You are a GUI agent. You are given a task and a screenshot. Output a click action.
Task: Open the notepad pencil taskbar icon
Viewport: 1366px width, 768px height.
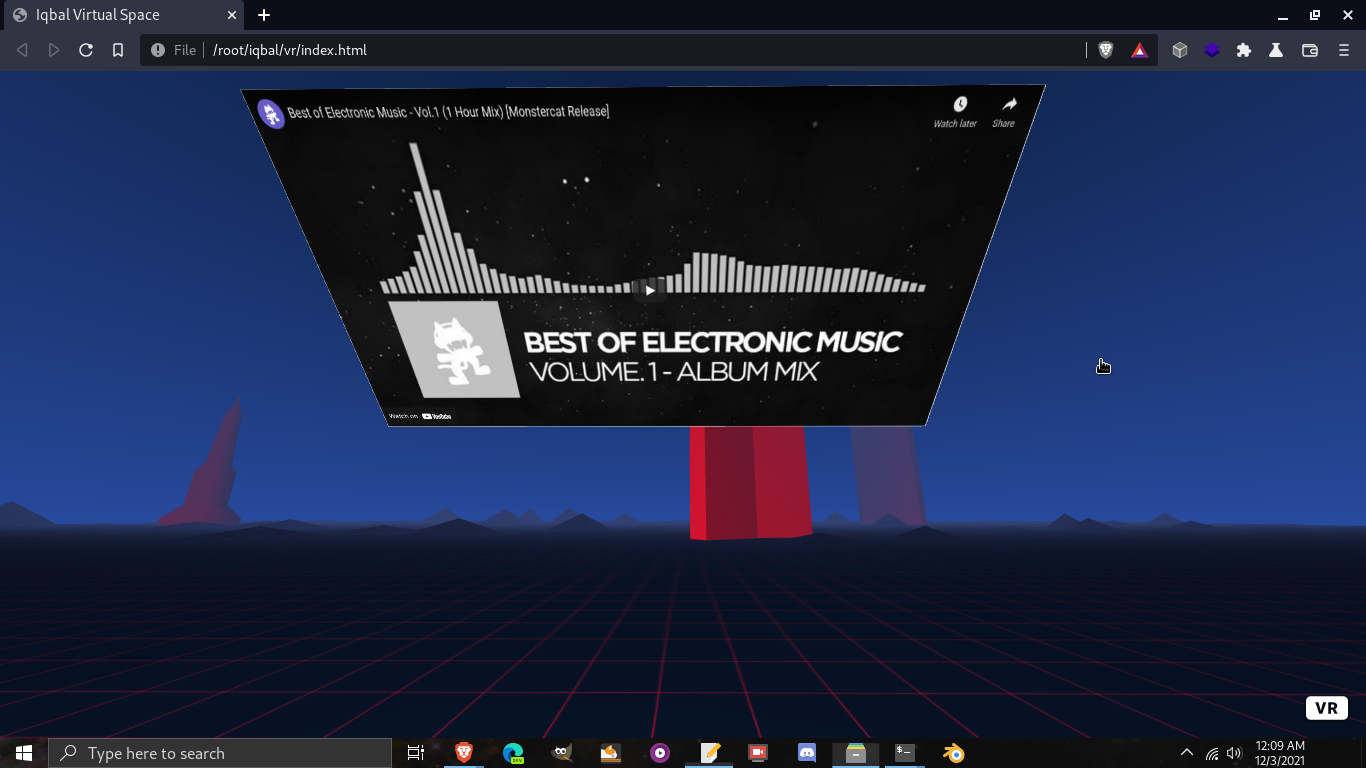(710, 753)
